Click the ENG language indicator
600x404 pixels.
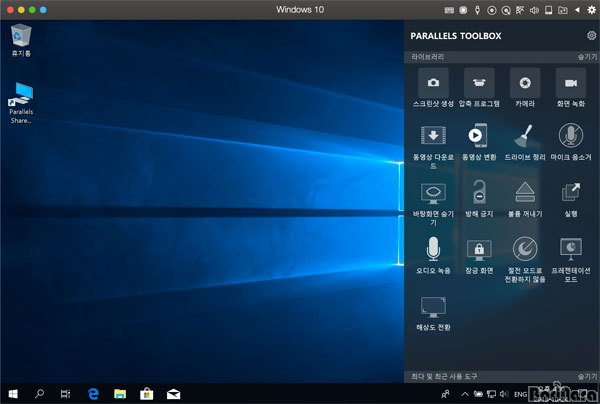coord(520,394)
